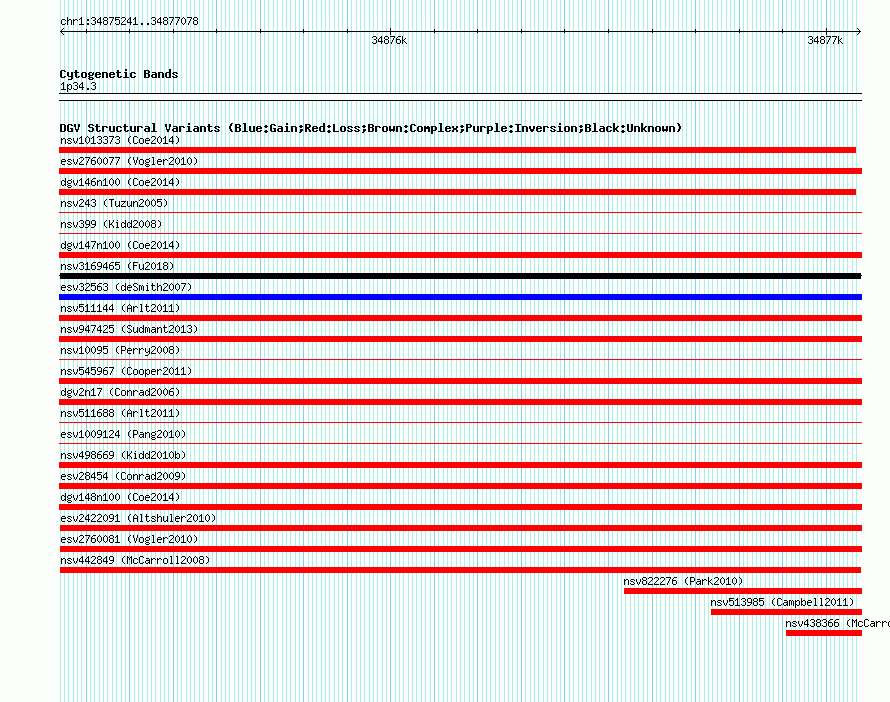Select the nsv545967 (Cooper2011) label
Screen dimensions: 890x702
pos(126,371)
